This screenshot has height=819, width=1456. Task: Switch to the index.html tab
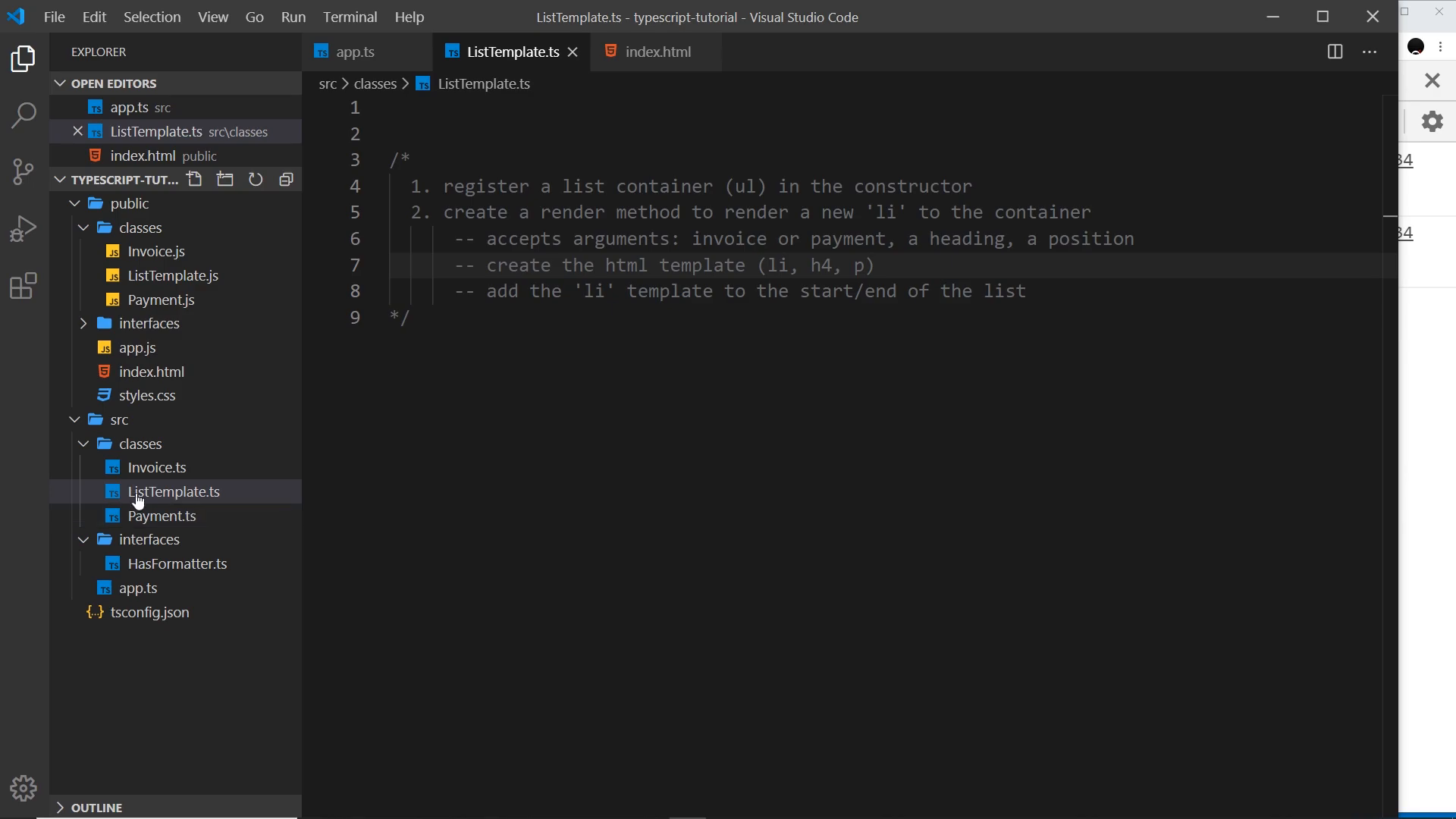657,52
